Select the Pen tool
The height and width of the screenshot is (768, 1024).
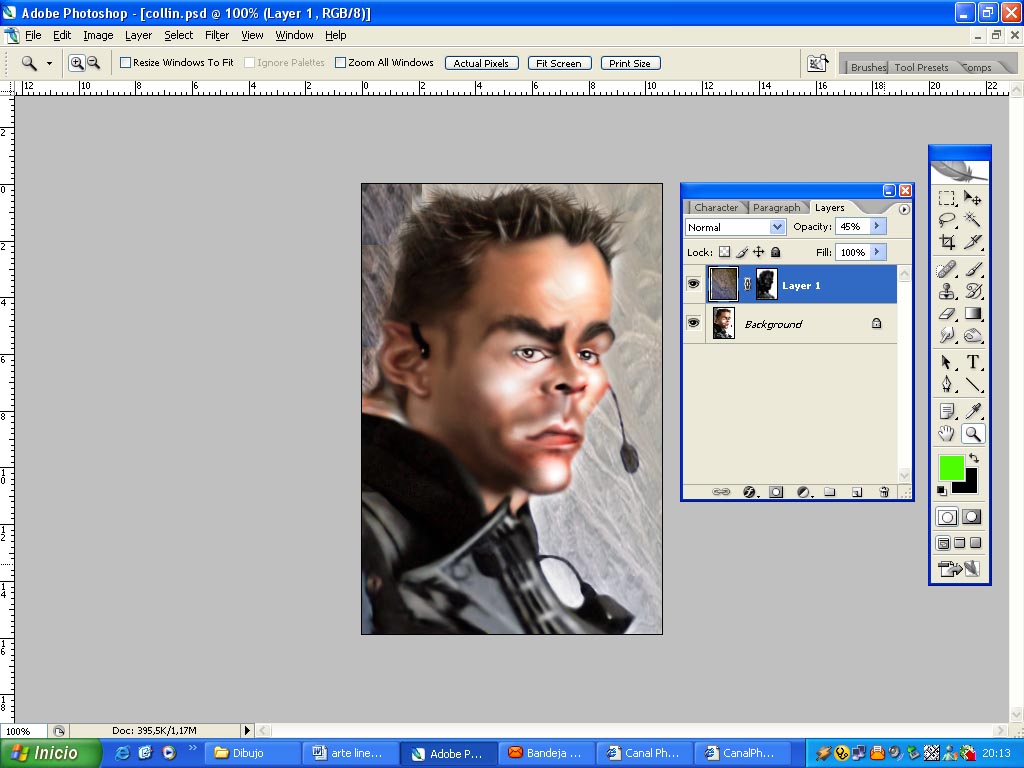pos(946,384)
